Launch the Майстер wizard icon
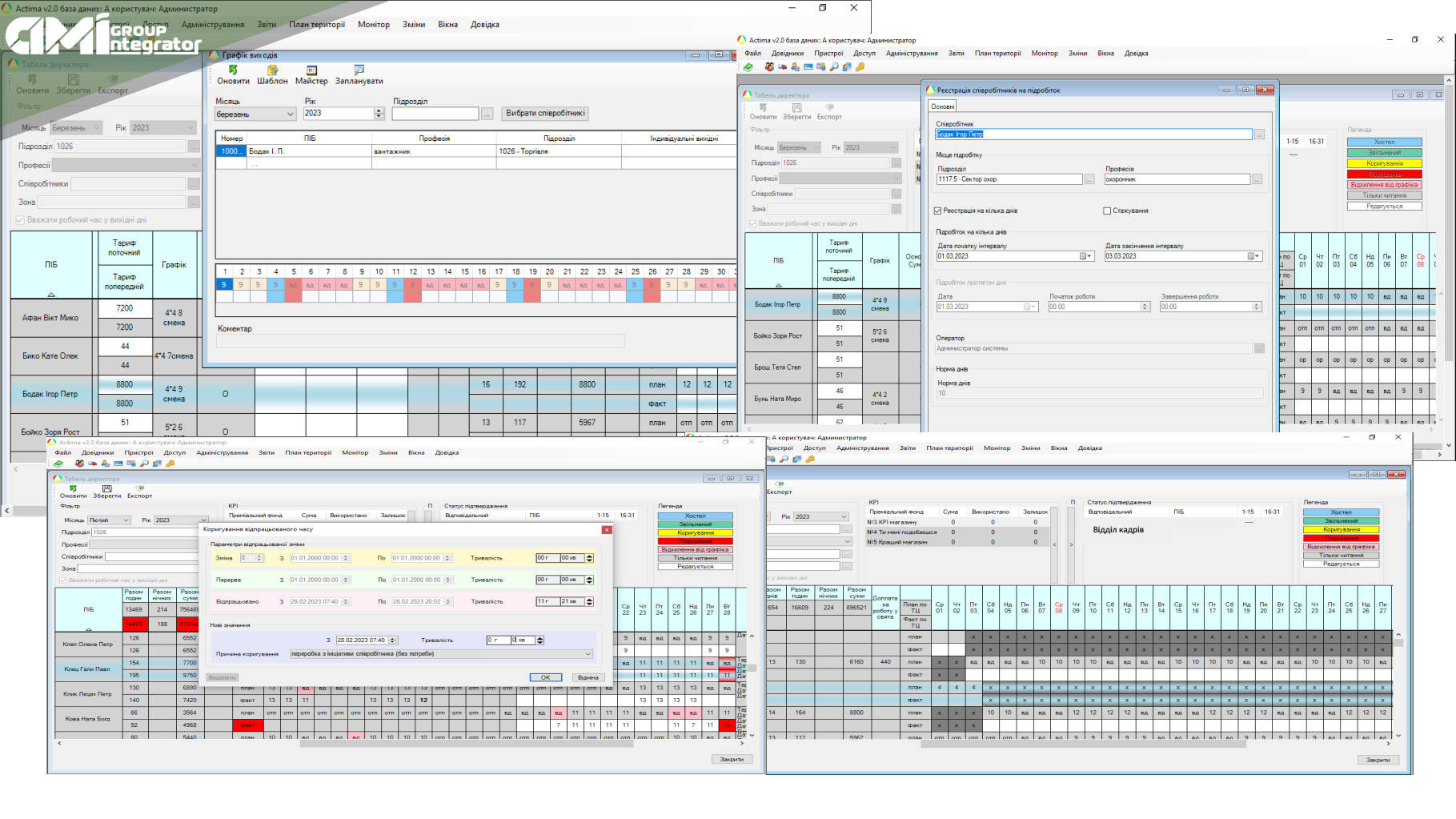The image size is (1456, 819). point(311,71)
